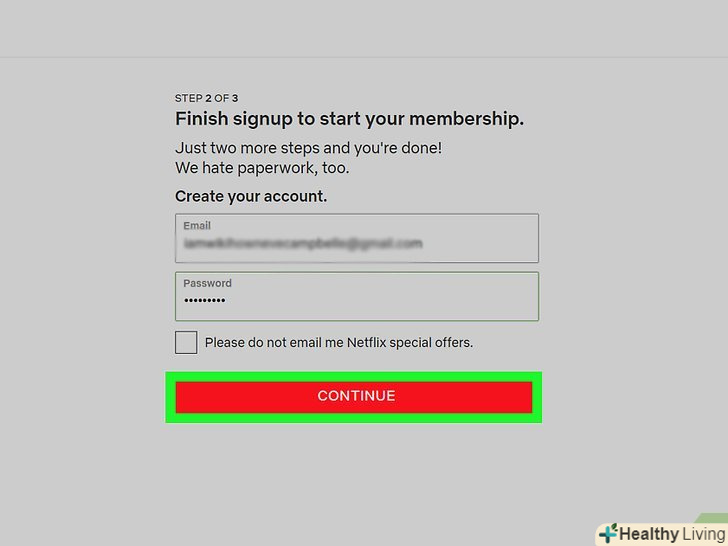Click the 'Finish signup to start your membership' heading
Viewport: 728px width, 546px height.
click(x=349, y=119)
